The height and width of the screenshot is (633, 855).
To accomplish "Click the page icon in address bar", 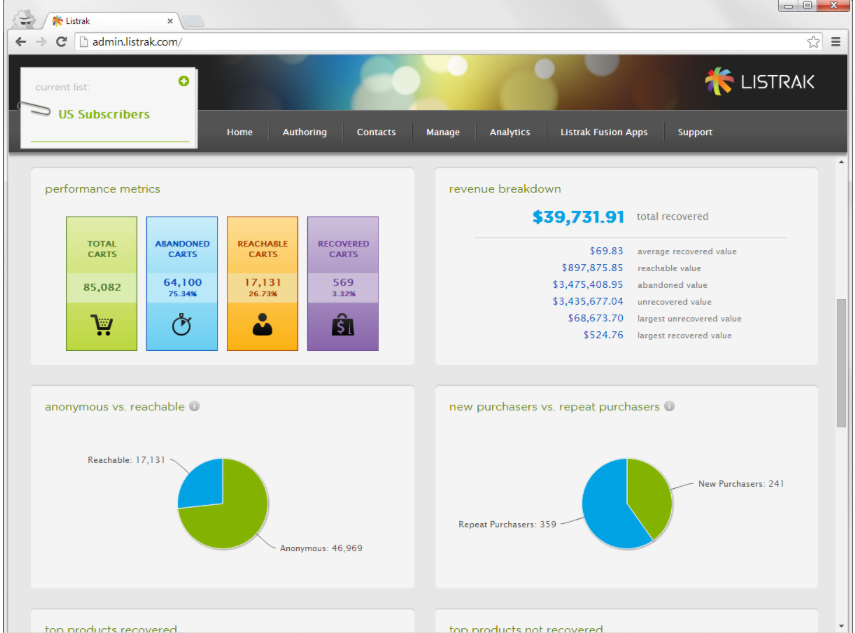I will point(84,42).
